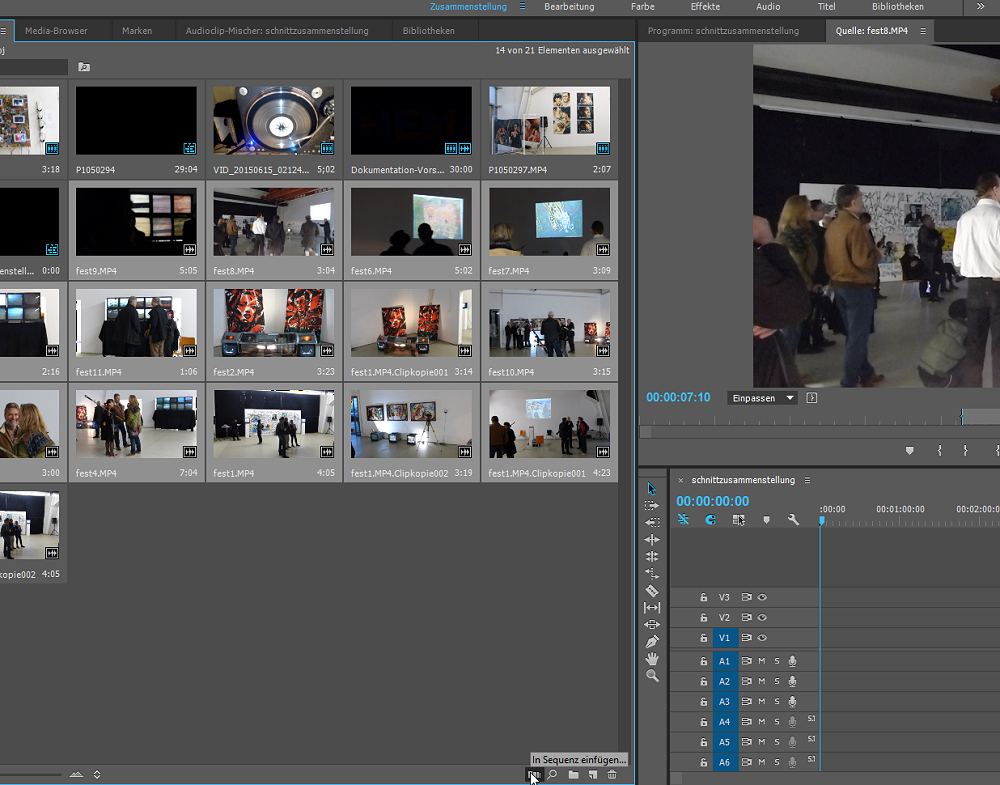Image resolution: width=1000 pixels, height=785 pixels.
Task: Solo audio track A2
Action: point(777,682)
